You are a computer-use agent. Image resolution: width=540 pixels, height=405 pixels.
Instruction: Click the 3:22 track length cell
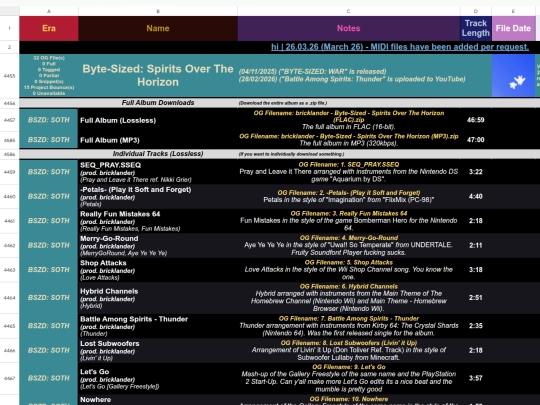(x=476, y=172)
